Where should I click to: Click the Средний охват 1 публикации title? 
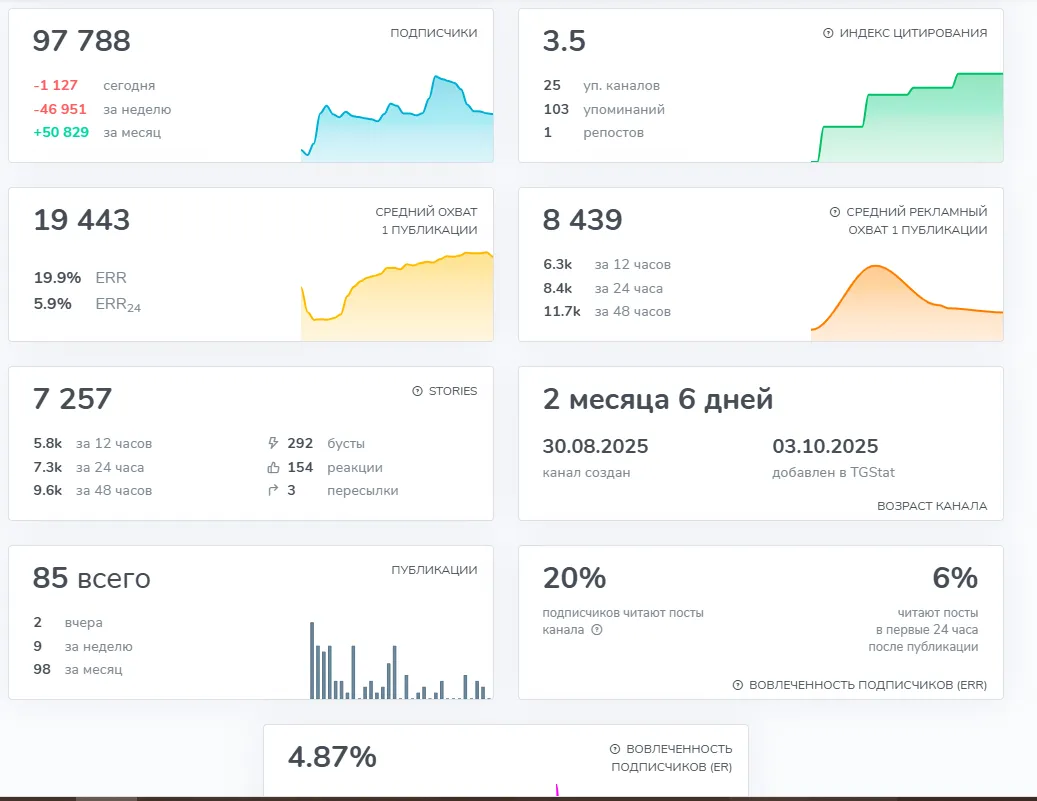pyautogui.click(x=427, y=221)
